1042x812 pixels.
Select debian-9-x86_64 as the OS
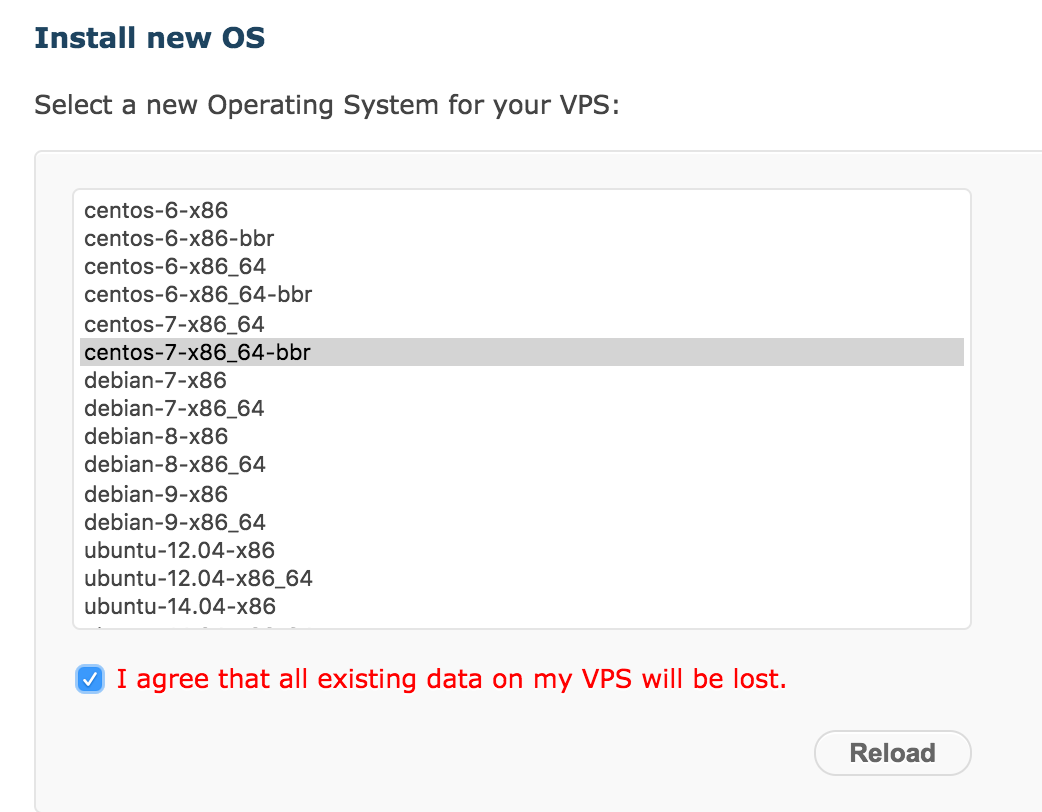coord(175,522)
